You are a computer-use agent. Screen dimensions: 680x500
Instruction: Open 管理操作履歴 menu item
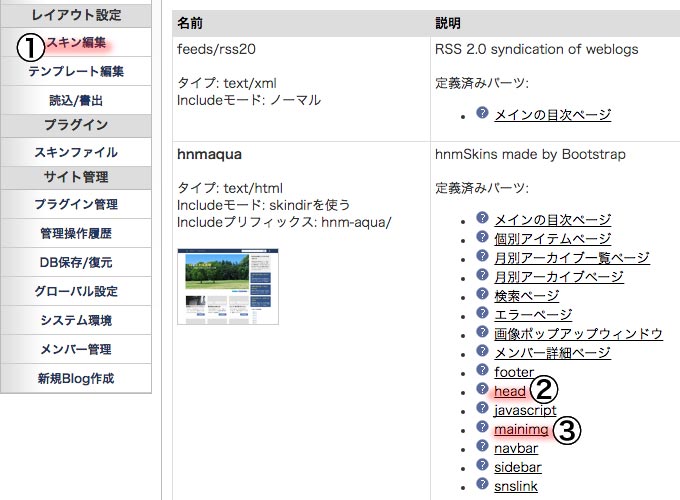tap(76, 233)
